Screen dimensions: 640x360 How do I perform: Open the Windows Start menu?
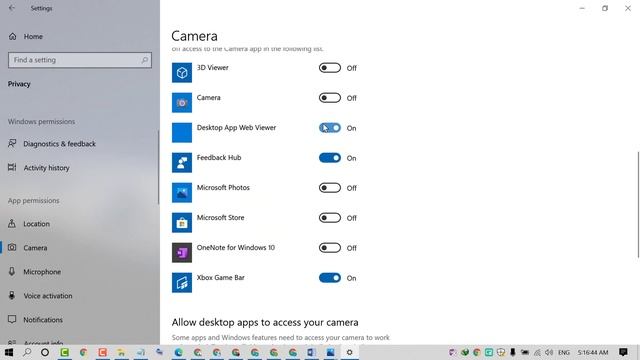click(8, 352)
